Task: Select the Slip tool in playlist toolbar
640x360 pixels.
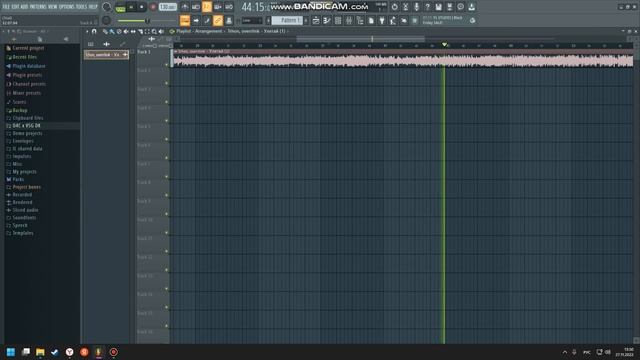Action: [133, 31]
